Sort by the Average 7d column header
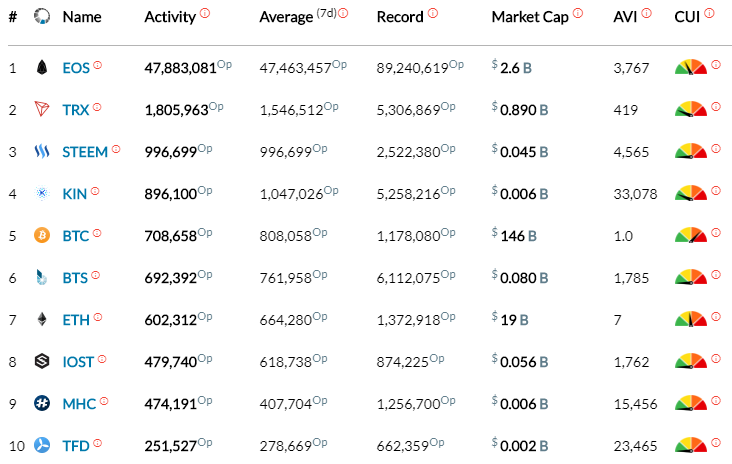 [297, 17]
